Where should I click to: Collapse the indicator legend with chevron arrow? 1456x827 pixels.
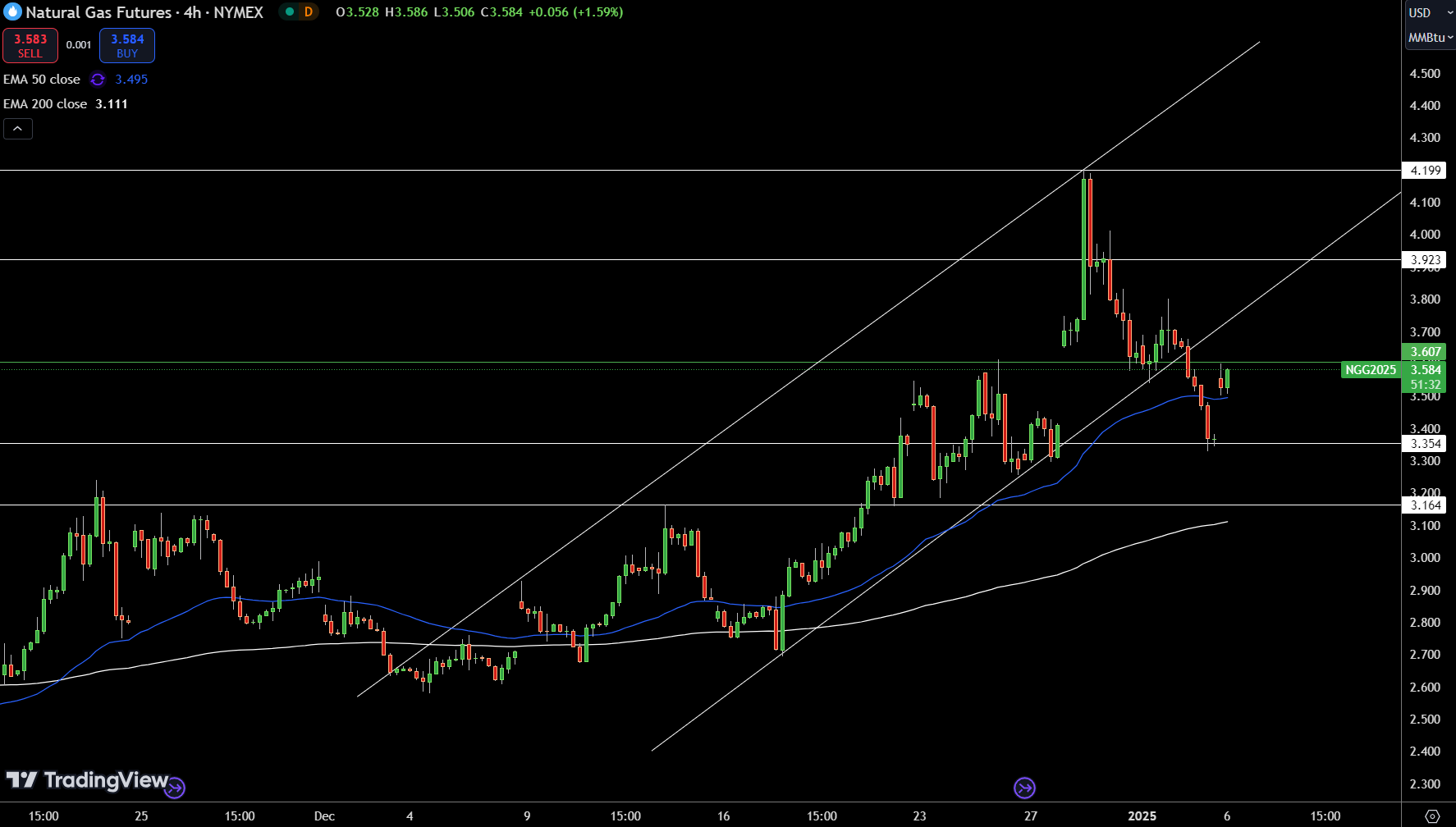(18, 129)
